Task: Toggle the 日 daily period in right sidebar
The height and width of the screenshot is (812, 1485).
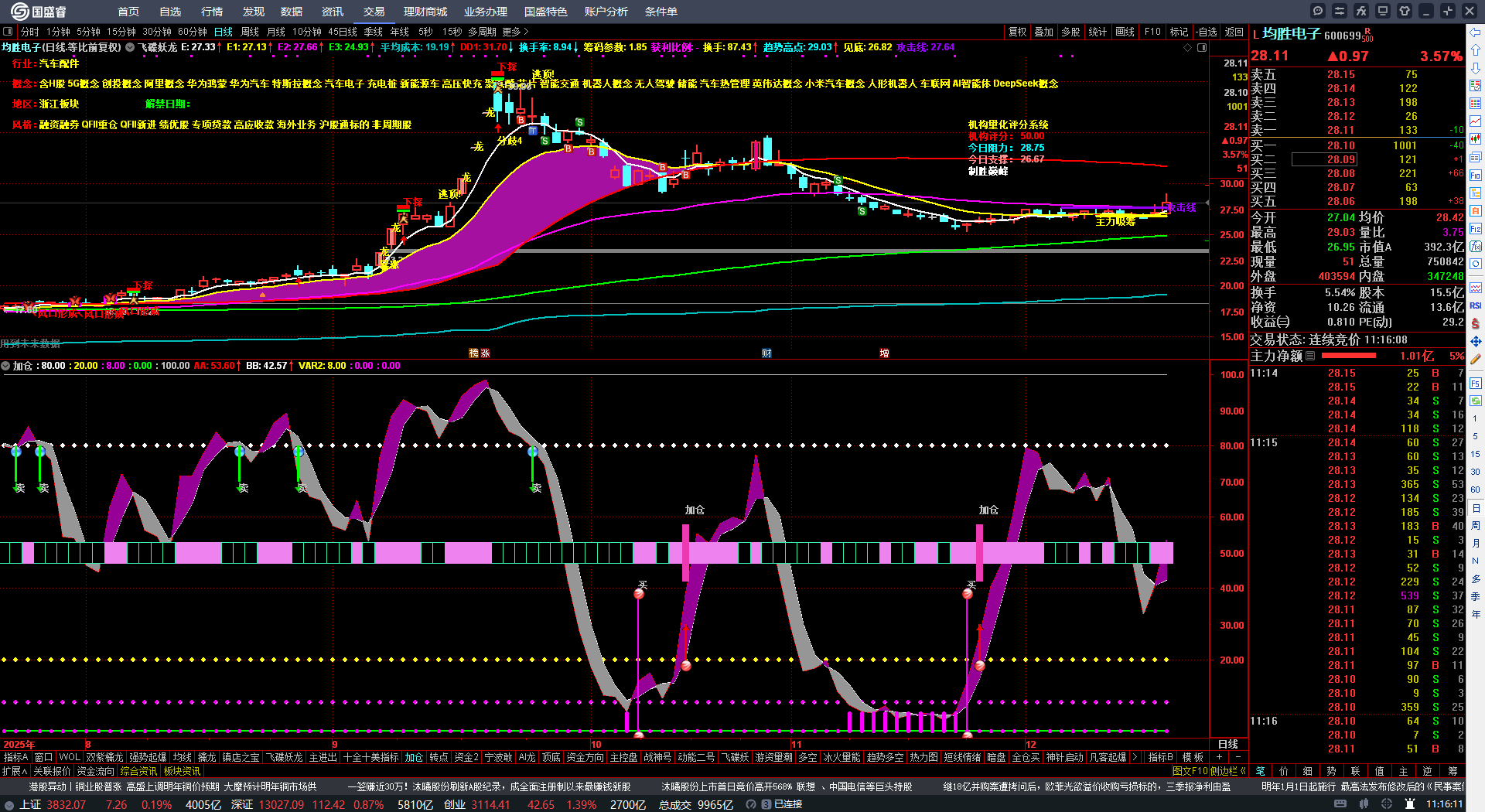Action: tap(1476, 508)
